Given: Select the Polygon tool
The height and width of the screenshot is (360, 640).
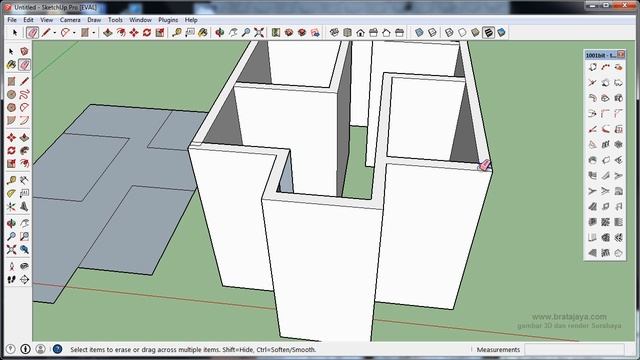Looking at the screenshot, I should (11, 107).
